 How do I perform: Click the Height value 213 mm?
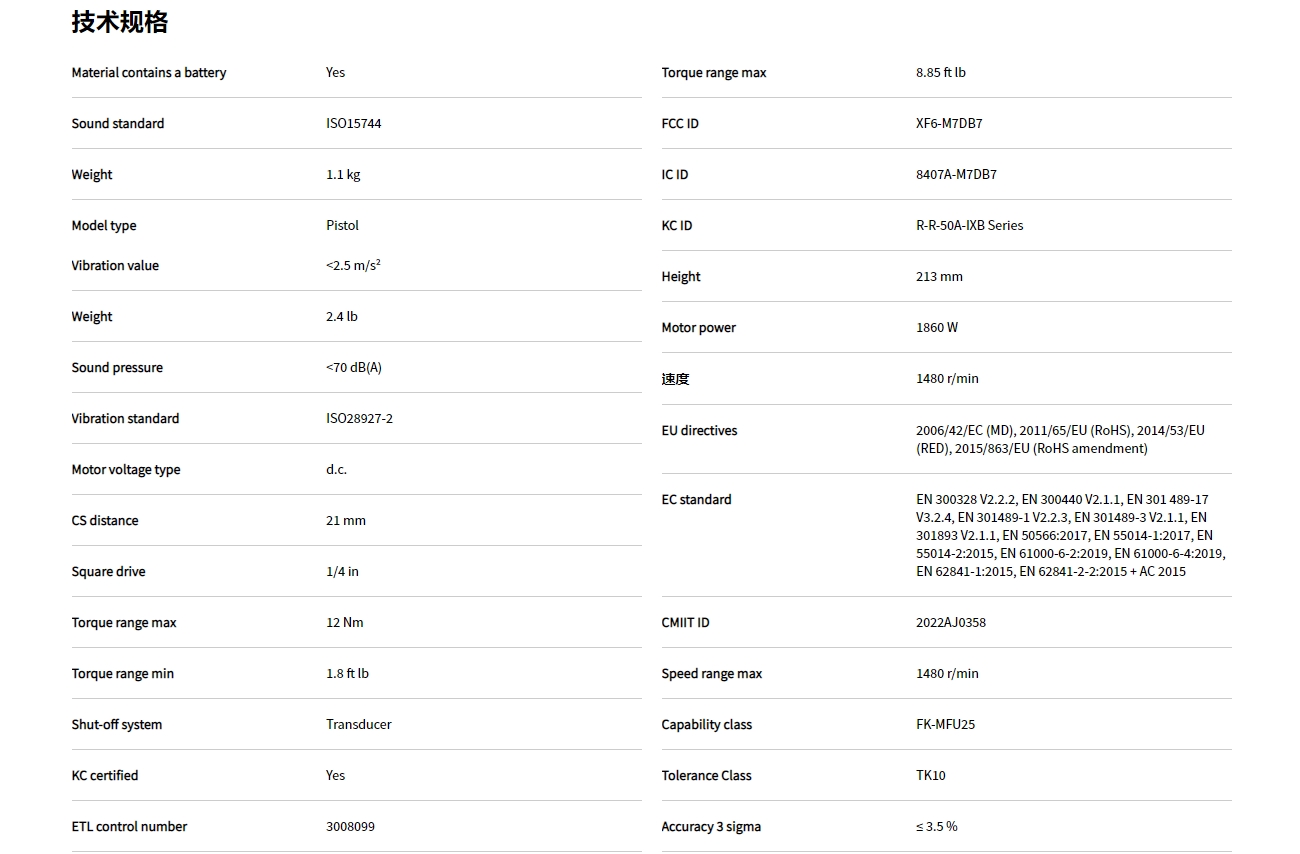click(x=939, y=277)
